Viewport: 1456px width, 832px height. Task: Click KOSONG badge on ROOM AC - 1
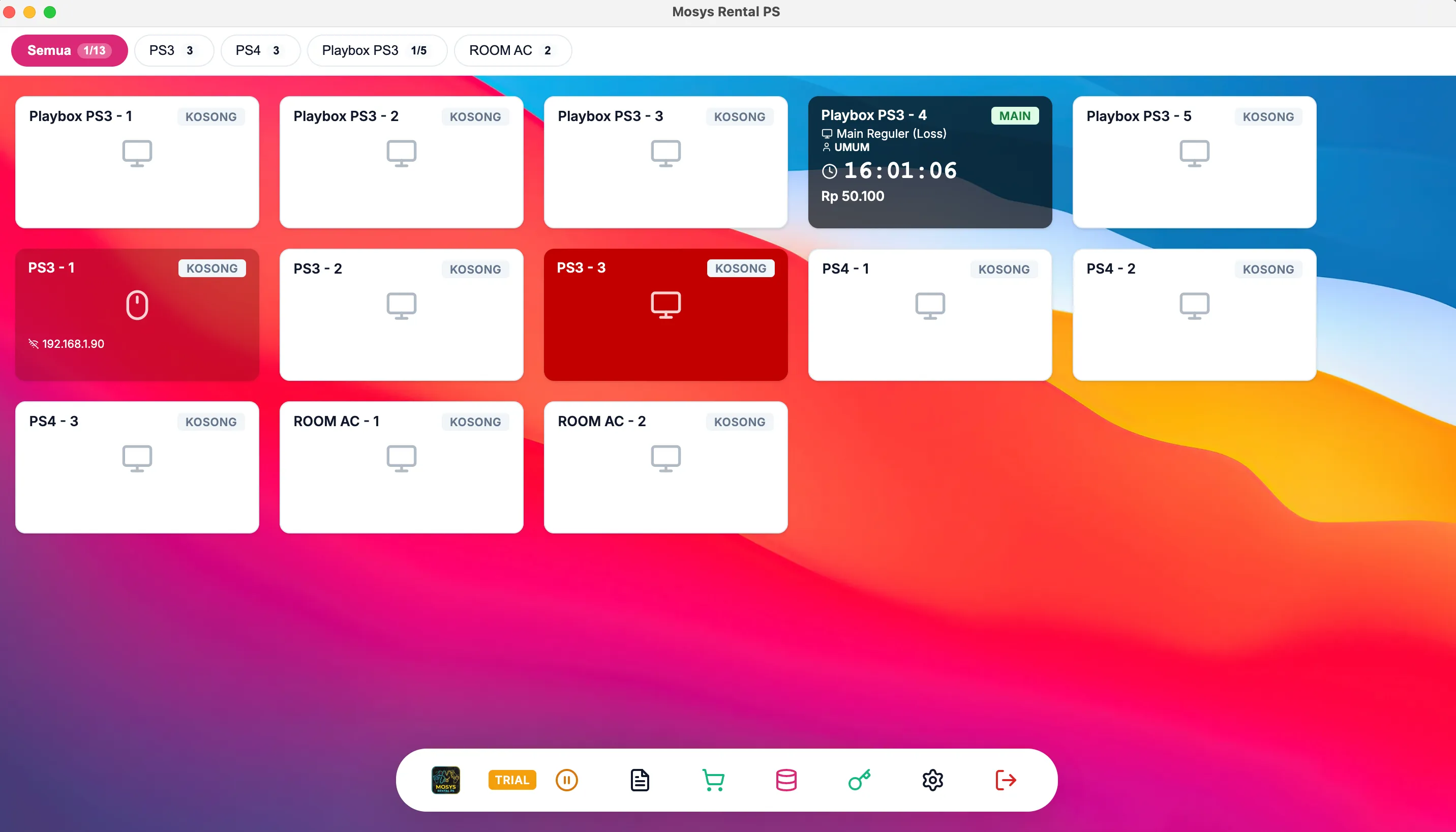pyautogui.click(x=475, y=422)
